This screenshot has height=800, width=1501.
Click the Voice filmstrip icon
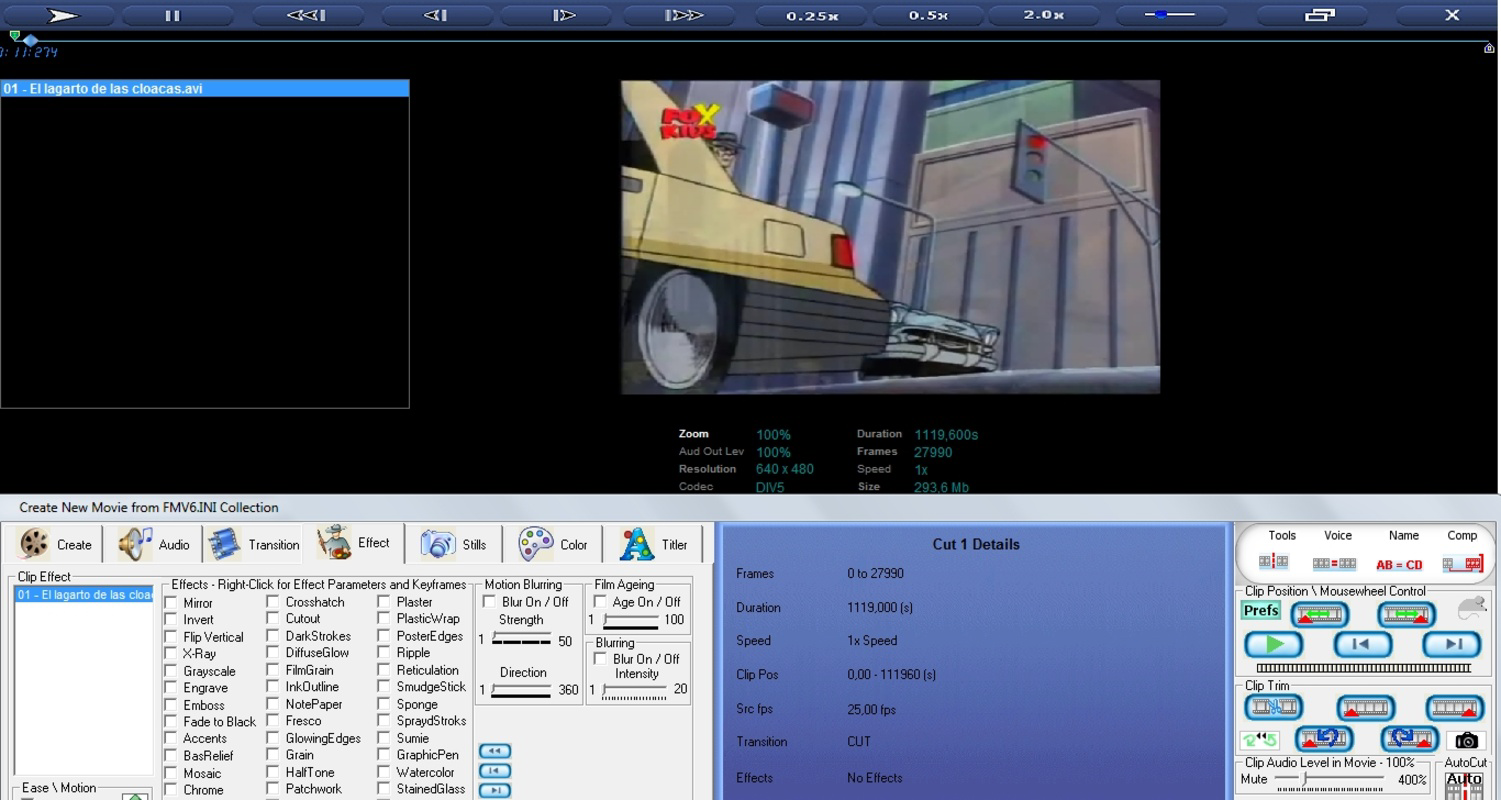[1334, 564]
